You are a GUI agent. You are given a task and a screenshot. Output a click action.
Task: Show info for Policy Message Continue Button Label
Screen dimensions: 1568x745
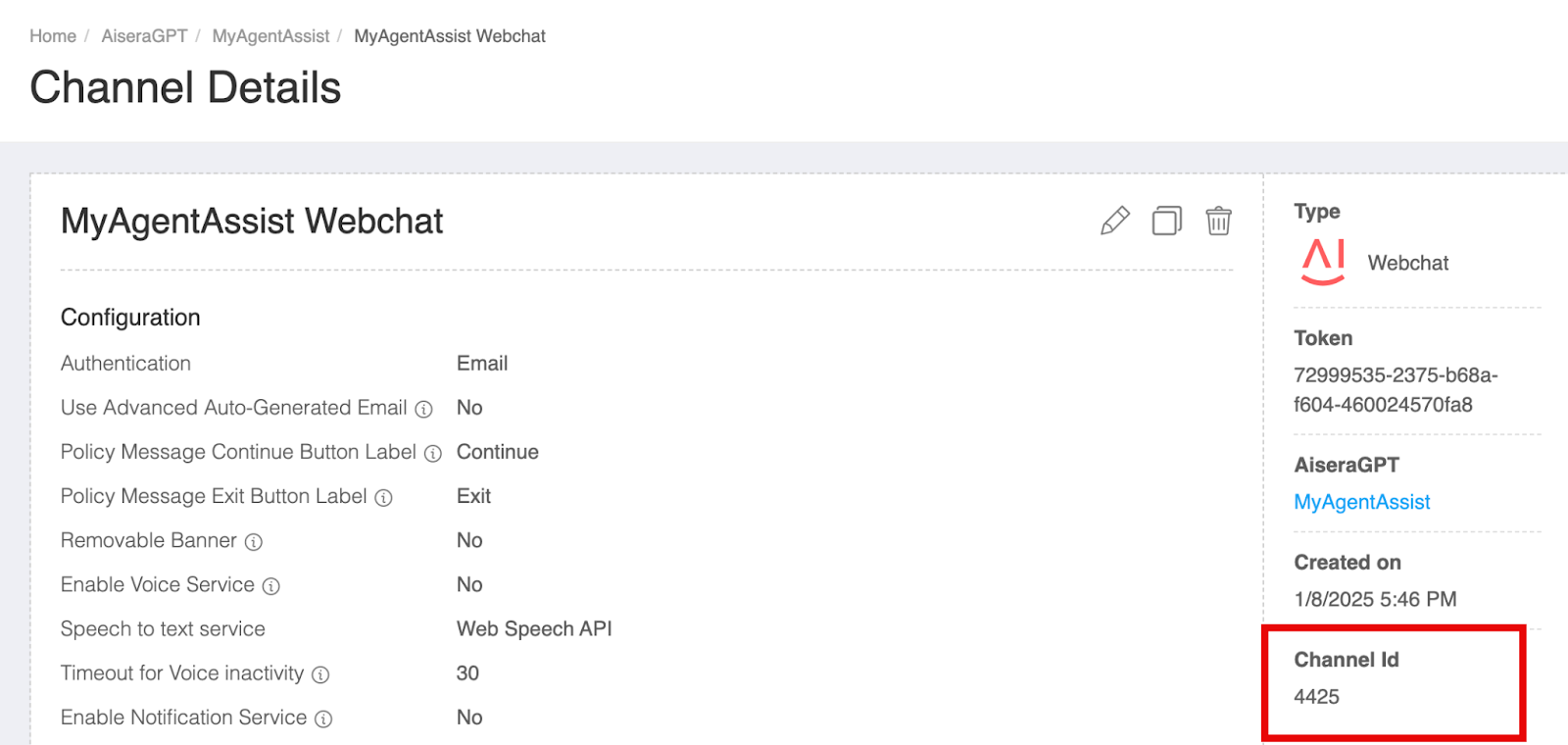point(433,453)
